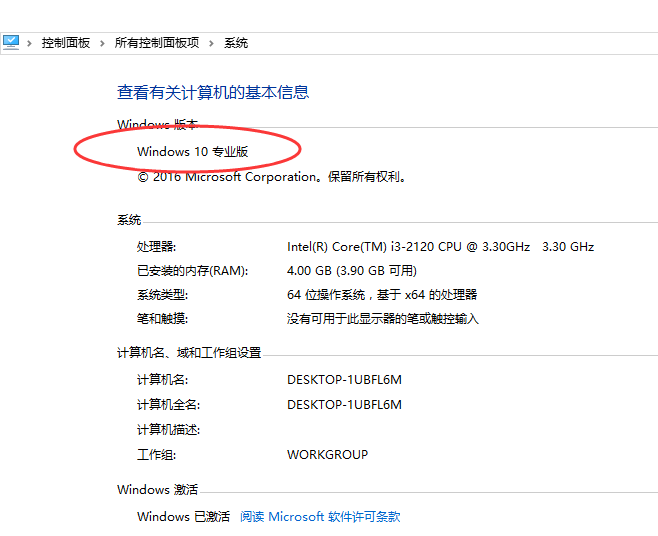Click the 系统类型 label
The height and width of the screenshot is (536, 658).
click(x=162, y=295)
